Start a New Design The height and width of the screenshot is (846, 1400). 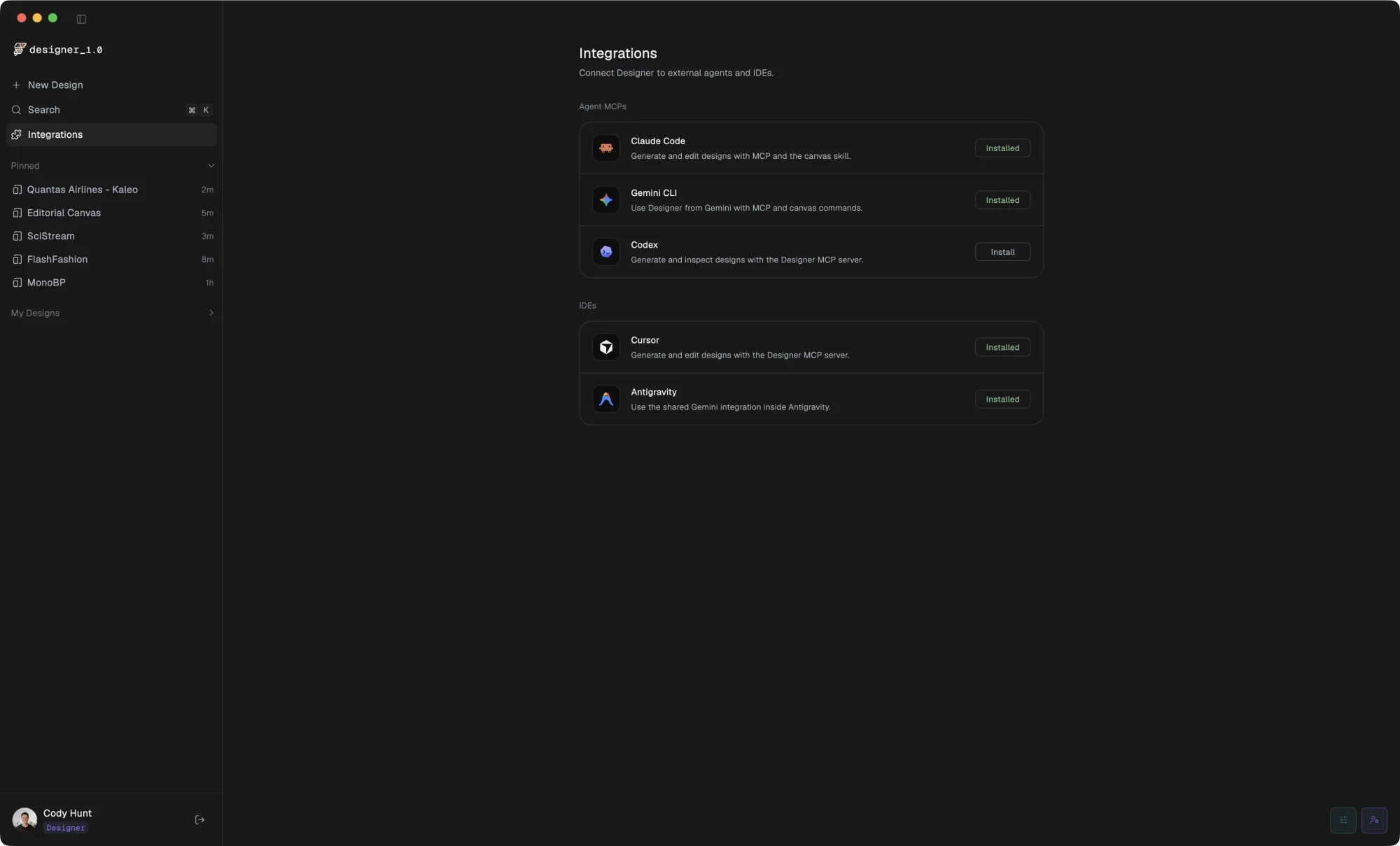pos(111,85)
